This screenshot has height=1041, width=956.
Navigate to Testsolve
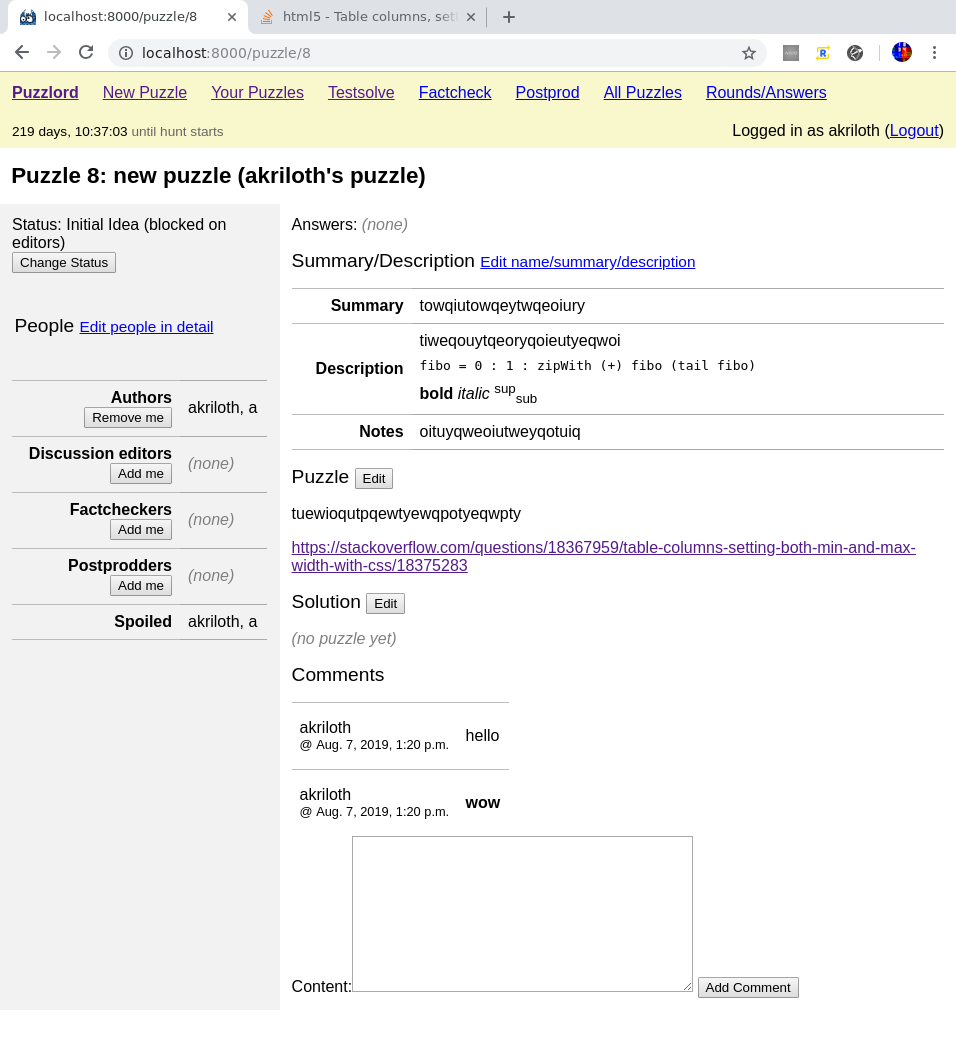(x=361, y=92)
